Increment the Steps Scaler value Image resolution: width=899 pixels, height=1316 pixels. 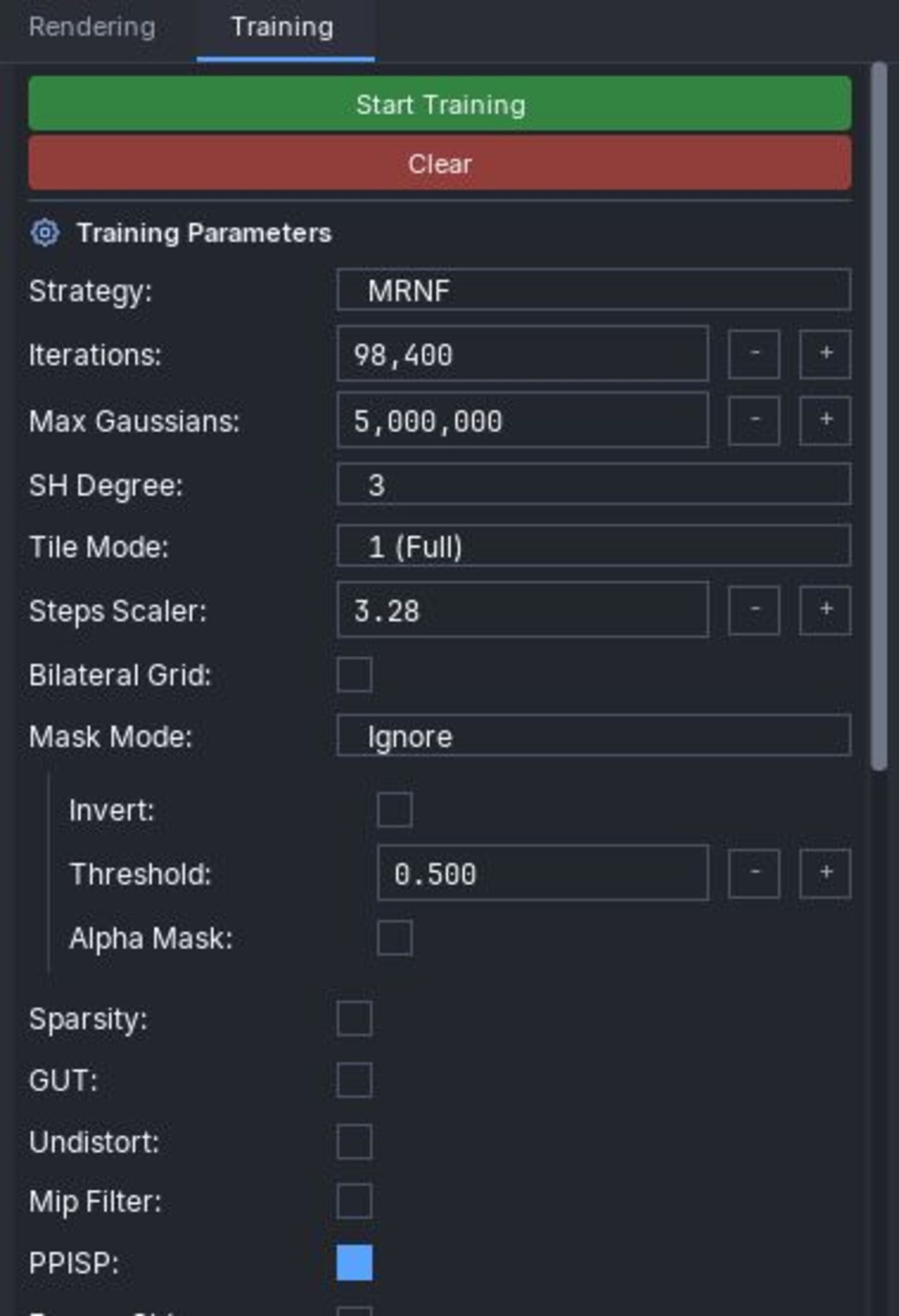pos(825,610)
